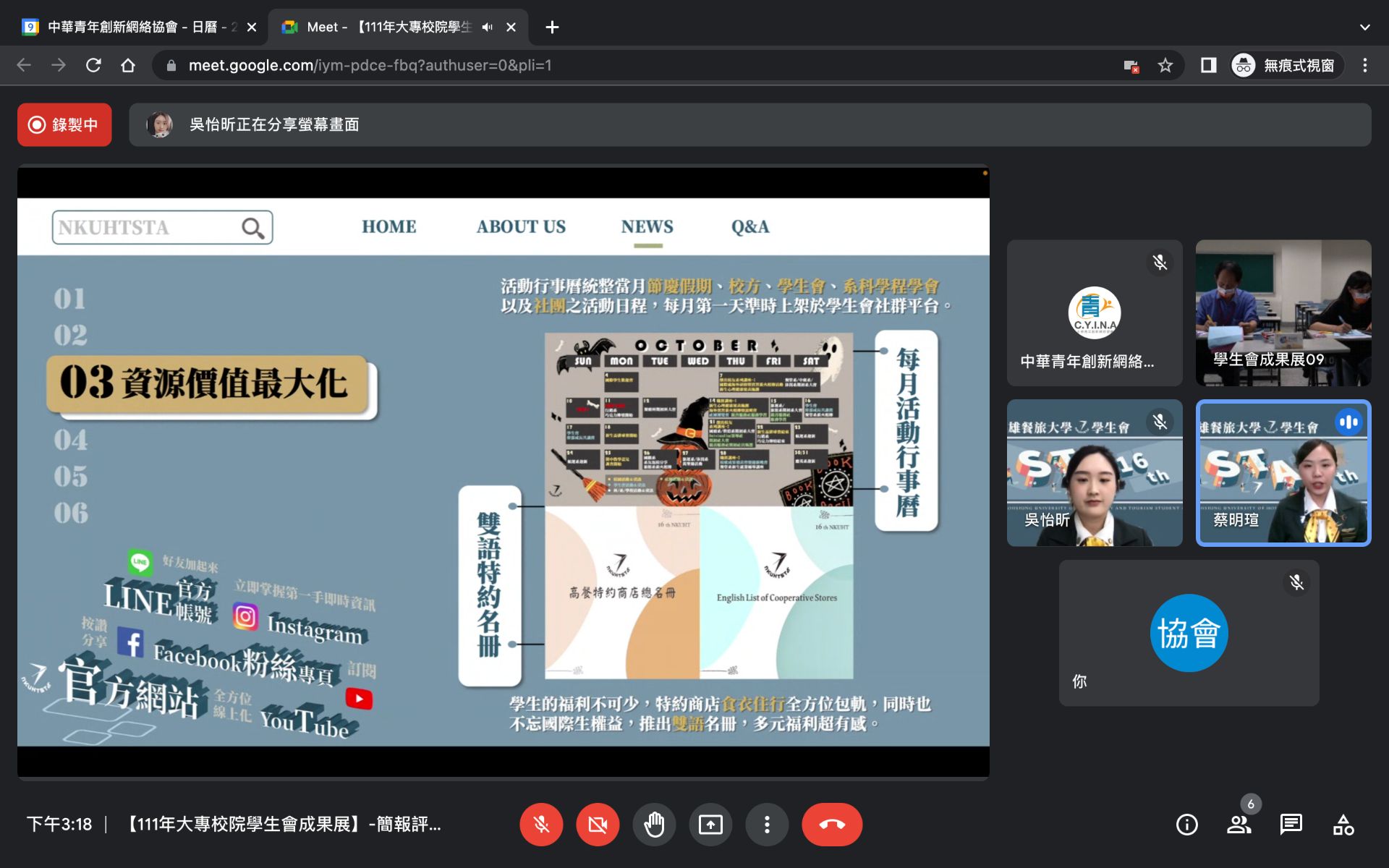
Task: Turn on the camera in Meet controls
Action: (x=598, y=825)
